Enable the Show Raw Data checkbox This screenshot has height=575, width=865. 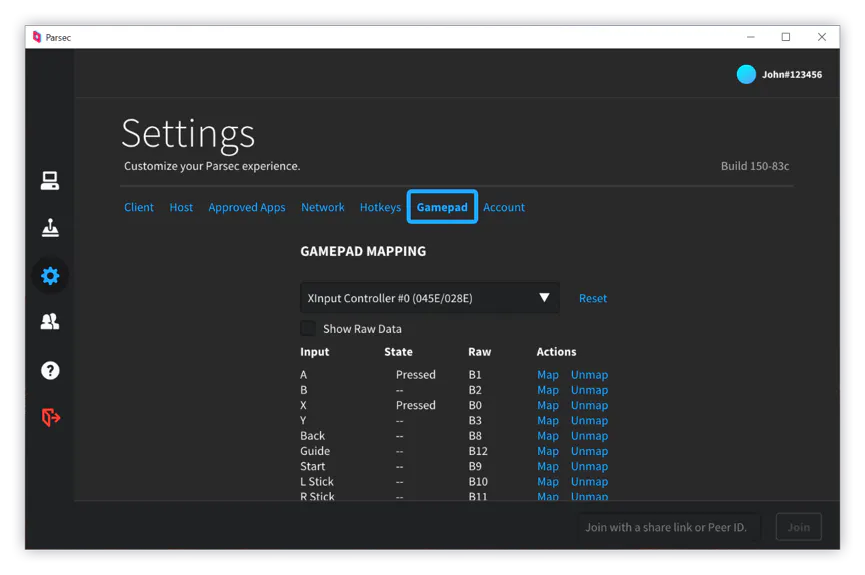click(308, 328)
